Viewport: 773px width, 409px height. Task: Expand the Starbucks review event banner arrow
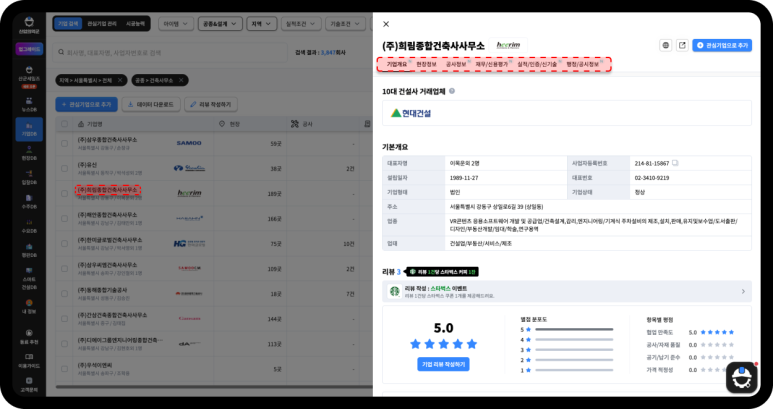(743, 292)
